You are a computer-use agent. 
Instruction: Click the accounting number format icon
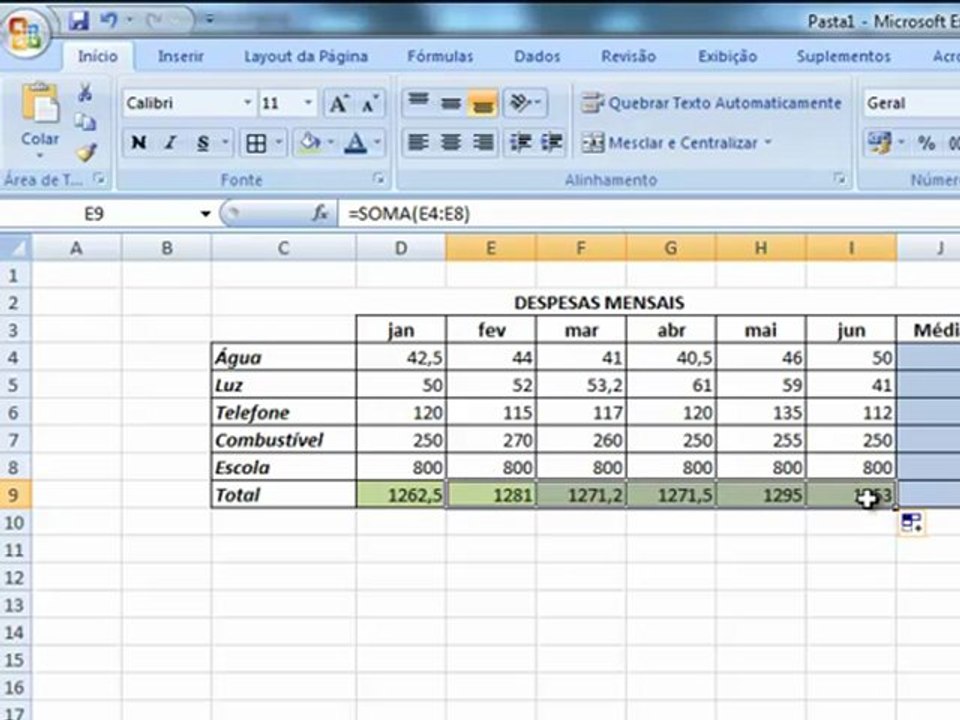pyautogui.click(x=879, y=143)
